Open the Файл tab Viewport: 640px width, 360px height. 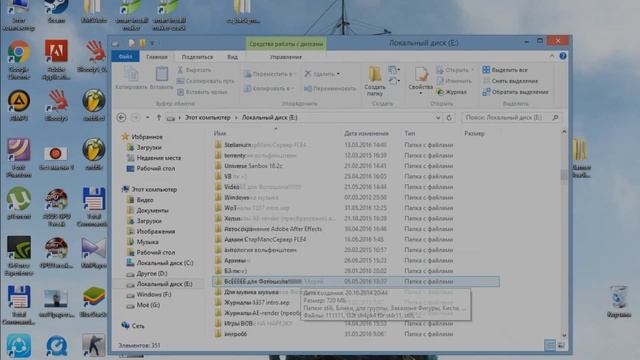125,56
